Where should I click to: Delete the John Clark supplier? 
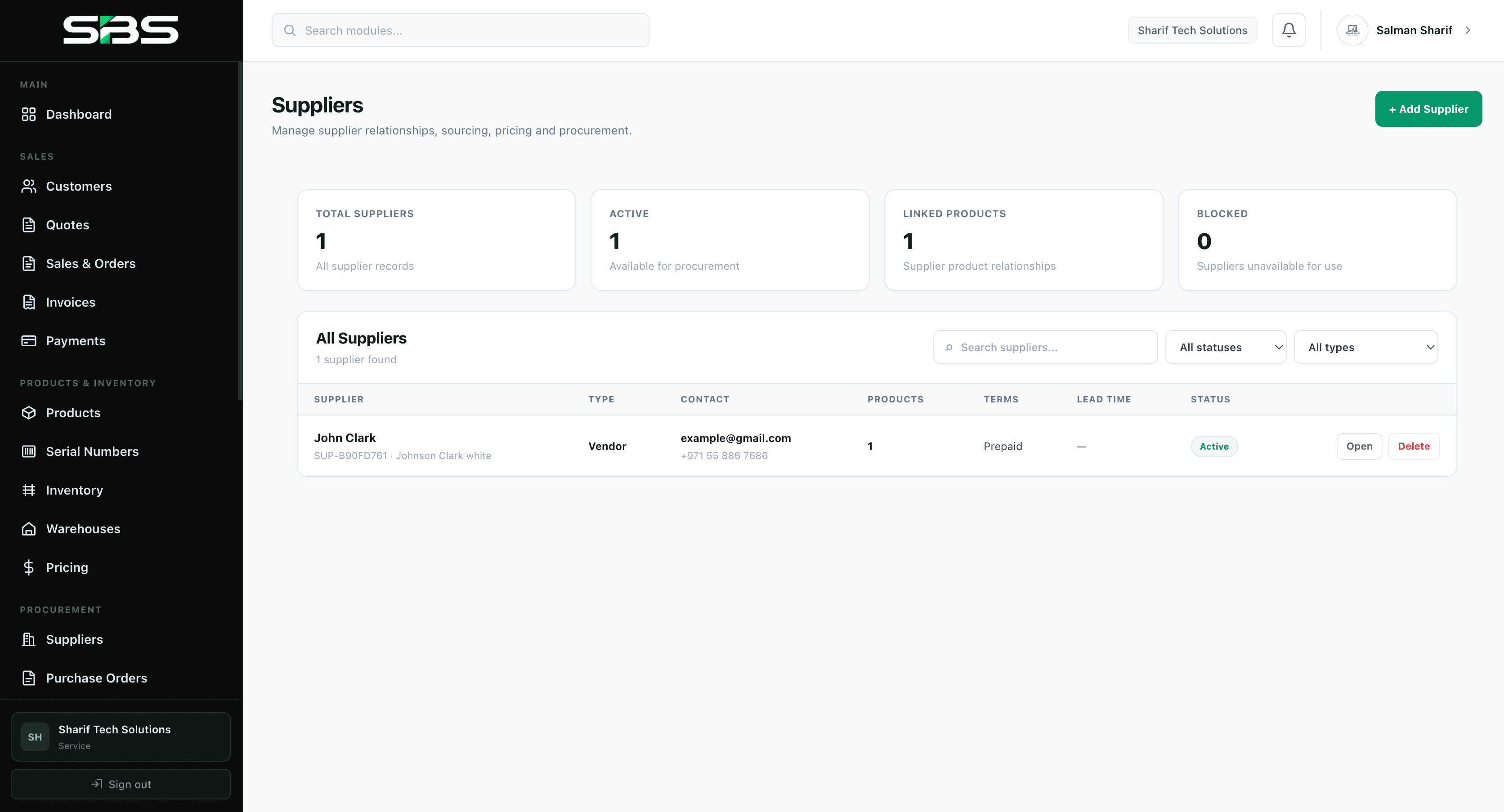[x=1414, y=446]
